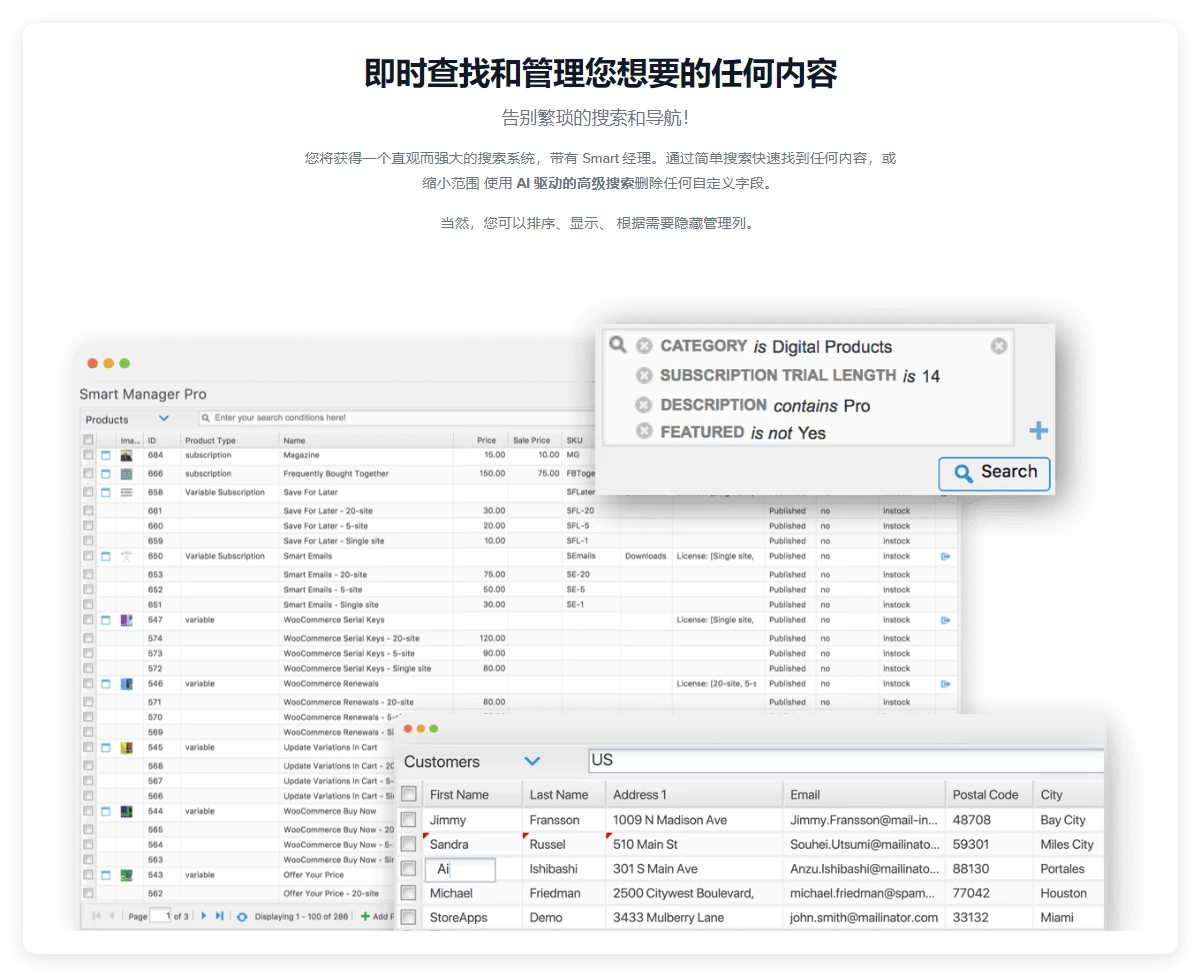Sort customers by Postal Code column
The width and height of the screenshot is (1201, 977).
[985, 795]
